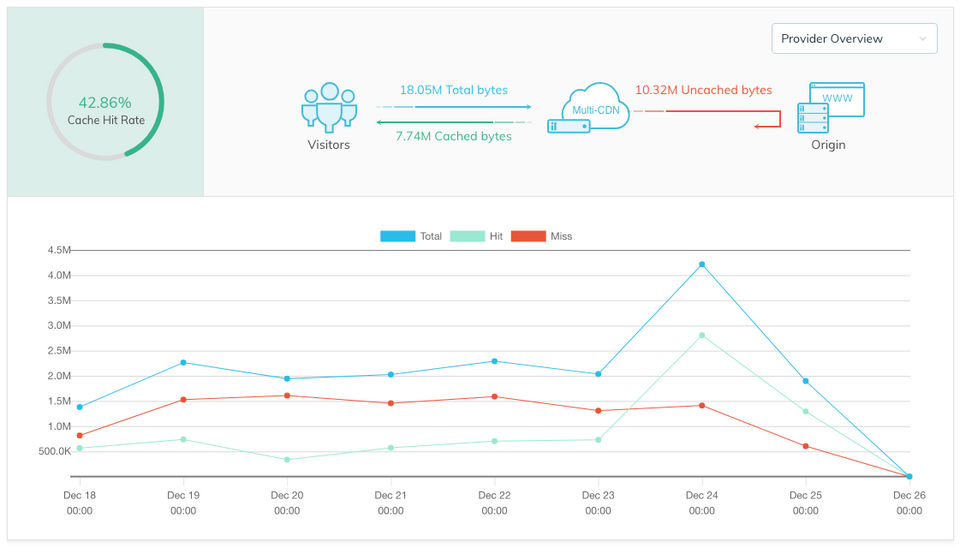Image resolution: width=960 pixels, height=547 pixels.
Task: Click the Miss data point on Dec 25
Action: pos(806,447)
